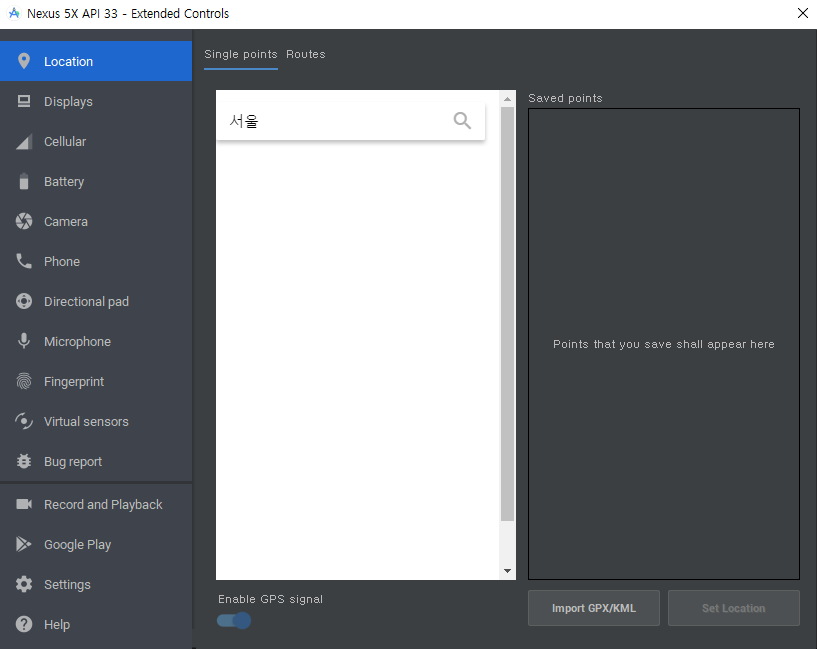Open the Fingerprint label in the sidebar
This screenshot has width=817, height=649.
click(74, 382)
